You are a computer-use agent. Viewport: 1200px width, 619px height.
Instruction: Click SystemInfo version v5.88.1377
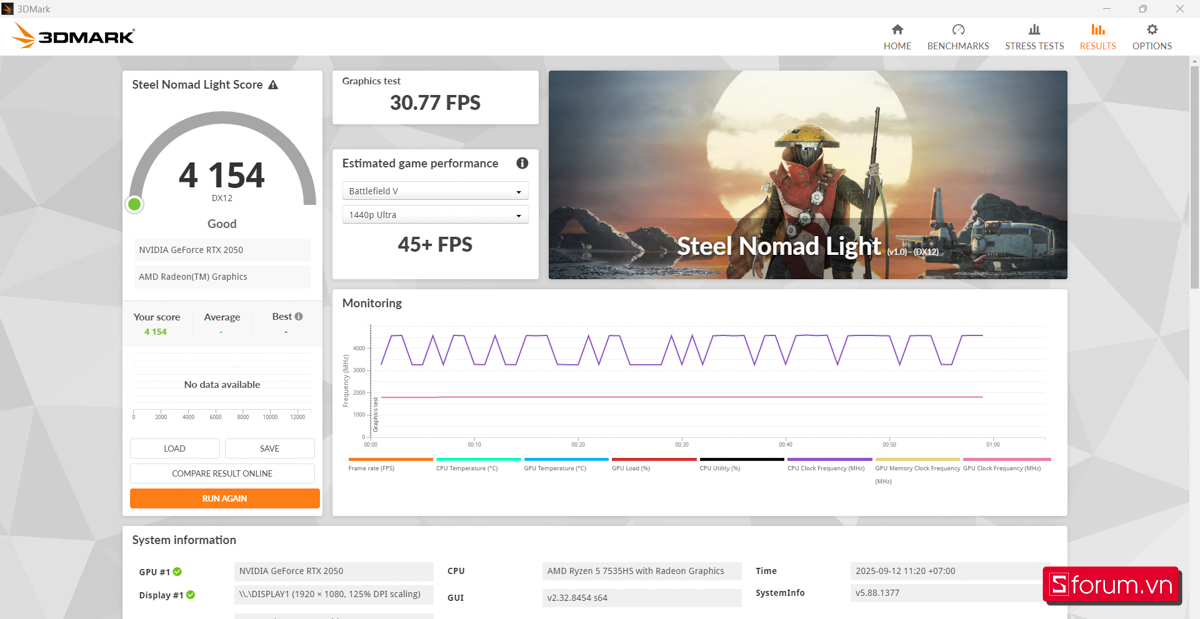945,593
